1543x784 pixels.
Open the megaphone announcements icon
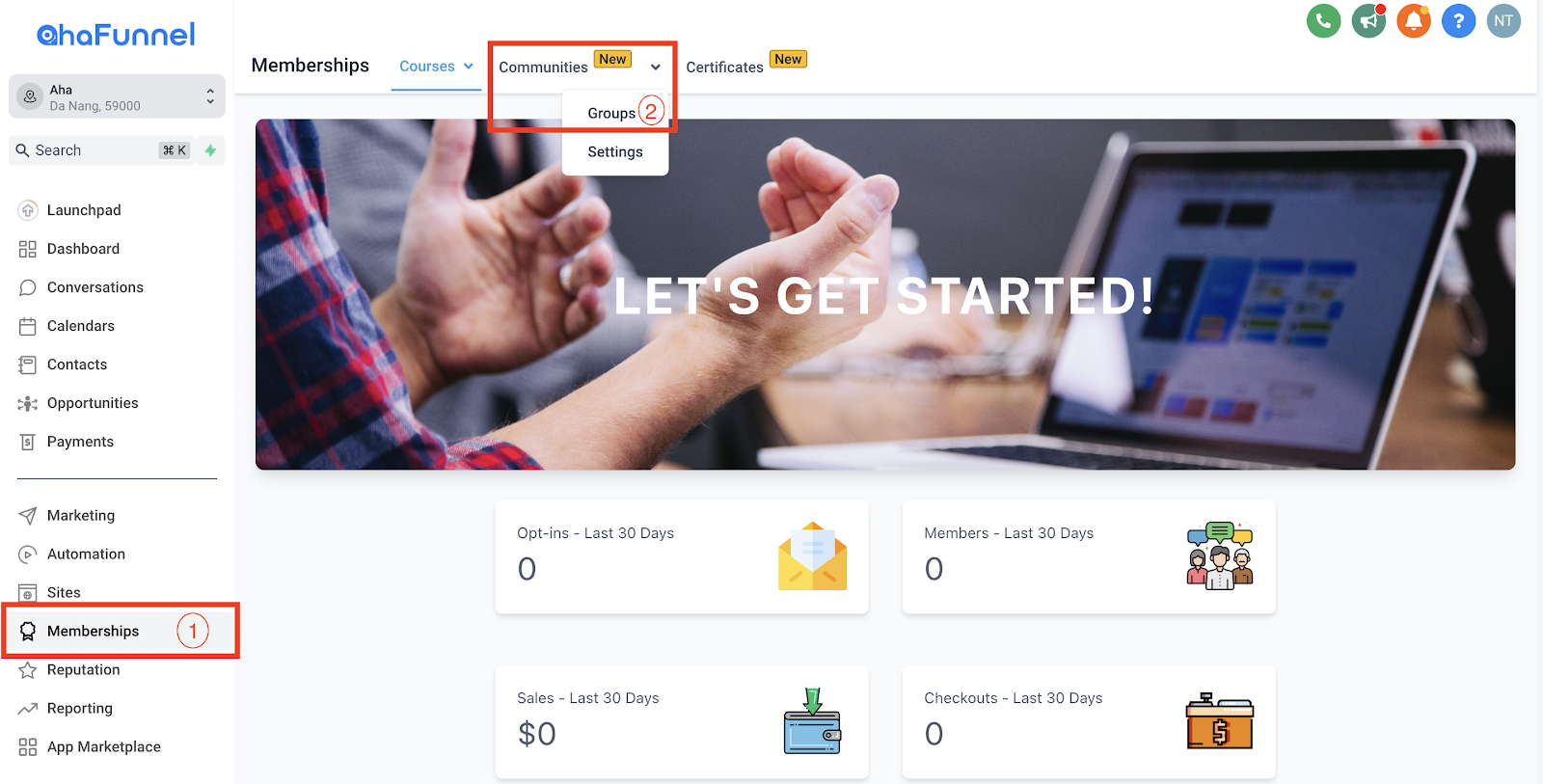[x=1368, y=21]
